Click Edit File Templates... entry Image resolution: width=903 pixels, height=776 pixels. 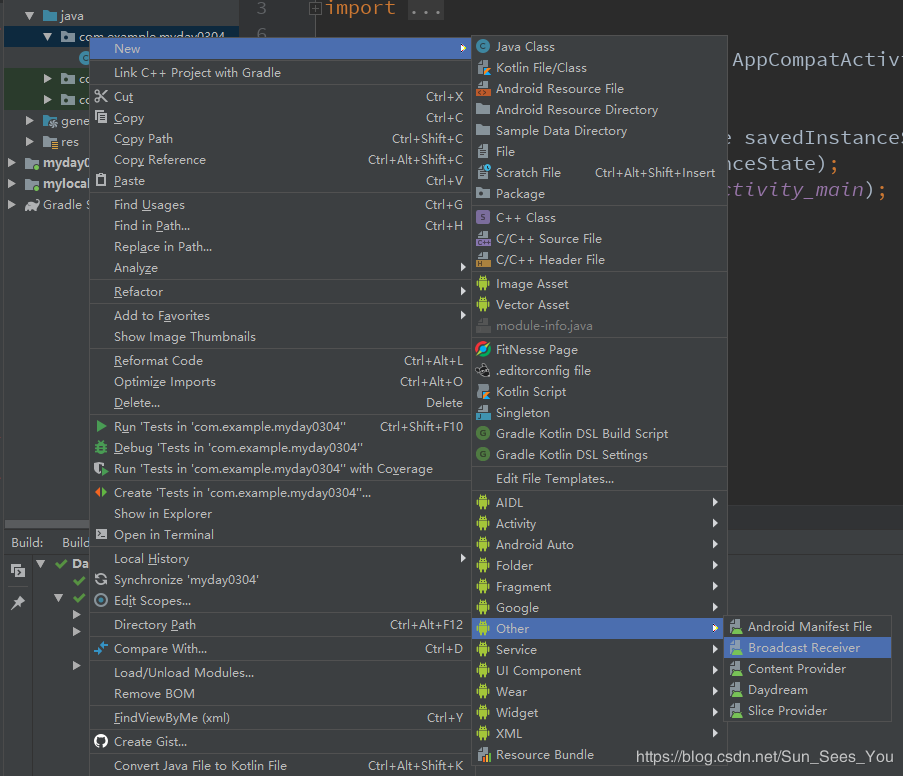[x=599, y=479]
